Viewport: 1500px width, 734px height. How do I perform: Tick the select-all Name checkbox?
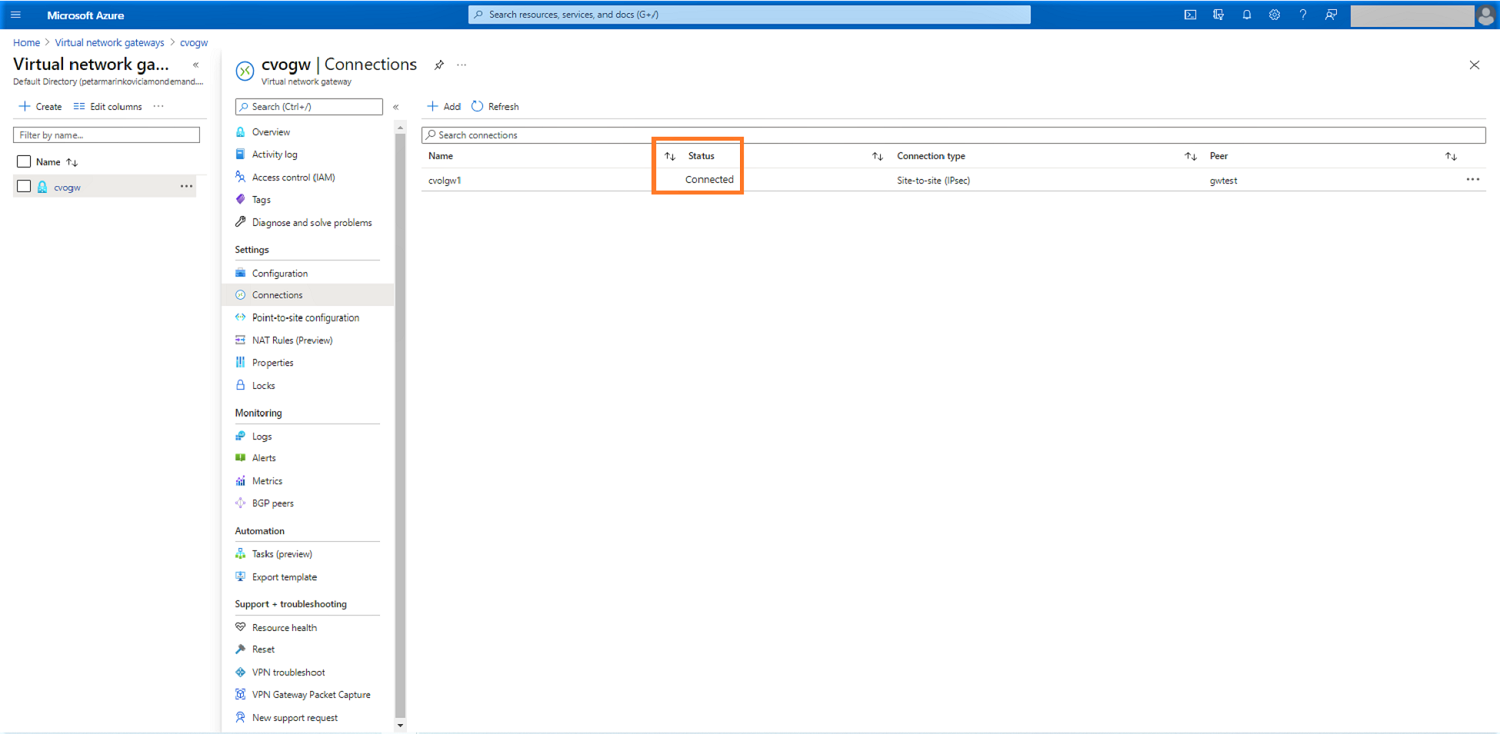tap(24, 162)
